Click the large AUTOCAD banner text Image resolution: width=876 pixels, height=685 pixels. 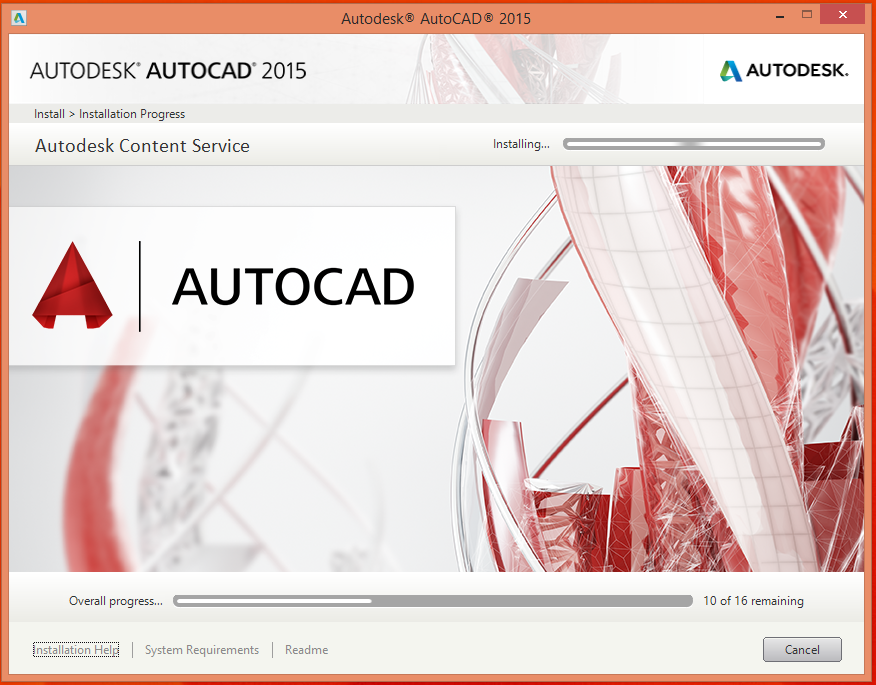point(293,287)
